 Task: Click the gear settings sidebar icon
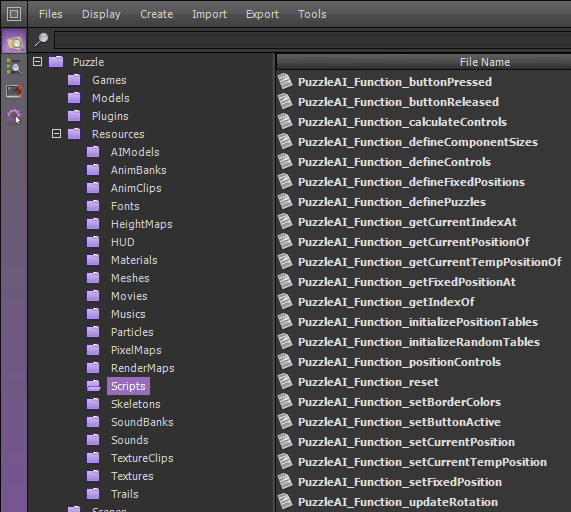tap(14, 117)
